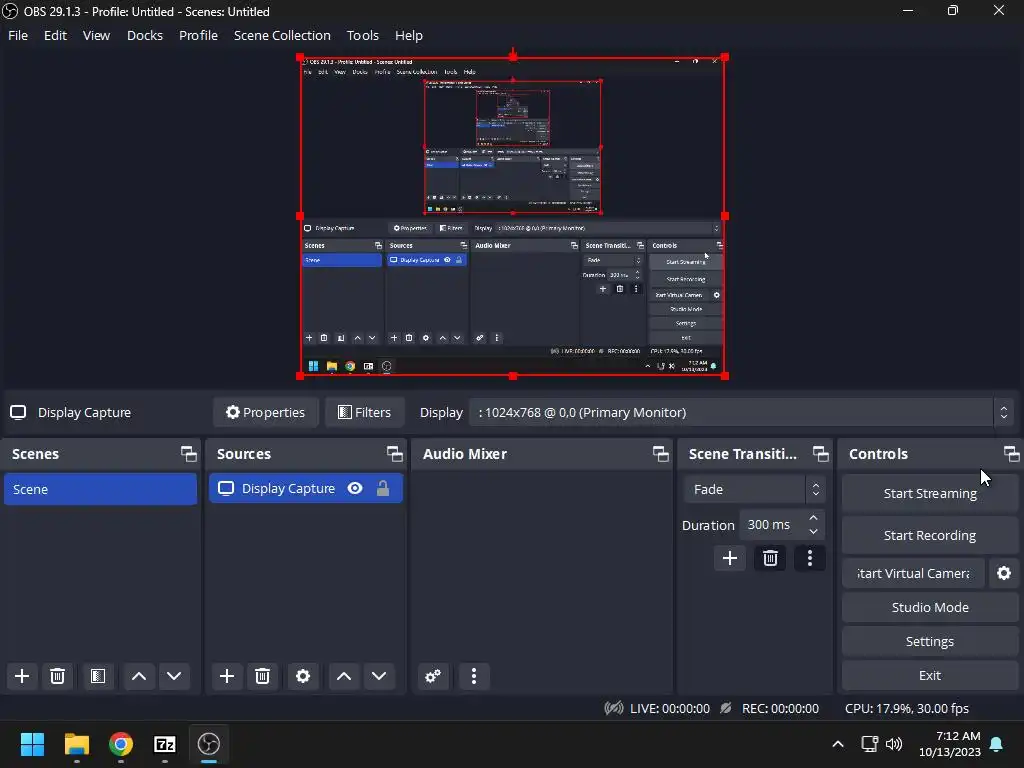The width and height of the screenshot is (1024, 768).
Task: Remove scene transition with trash icon
Action: click(x=770, y=558)
